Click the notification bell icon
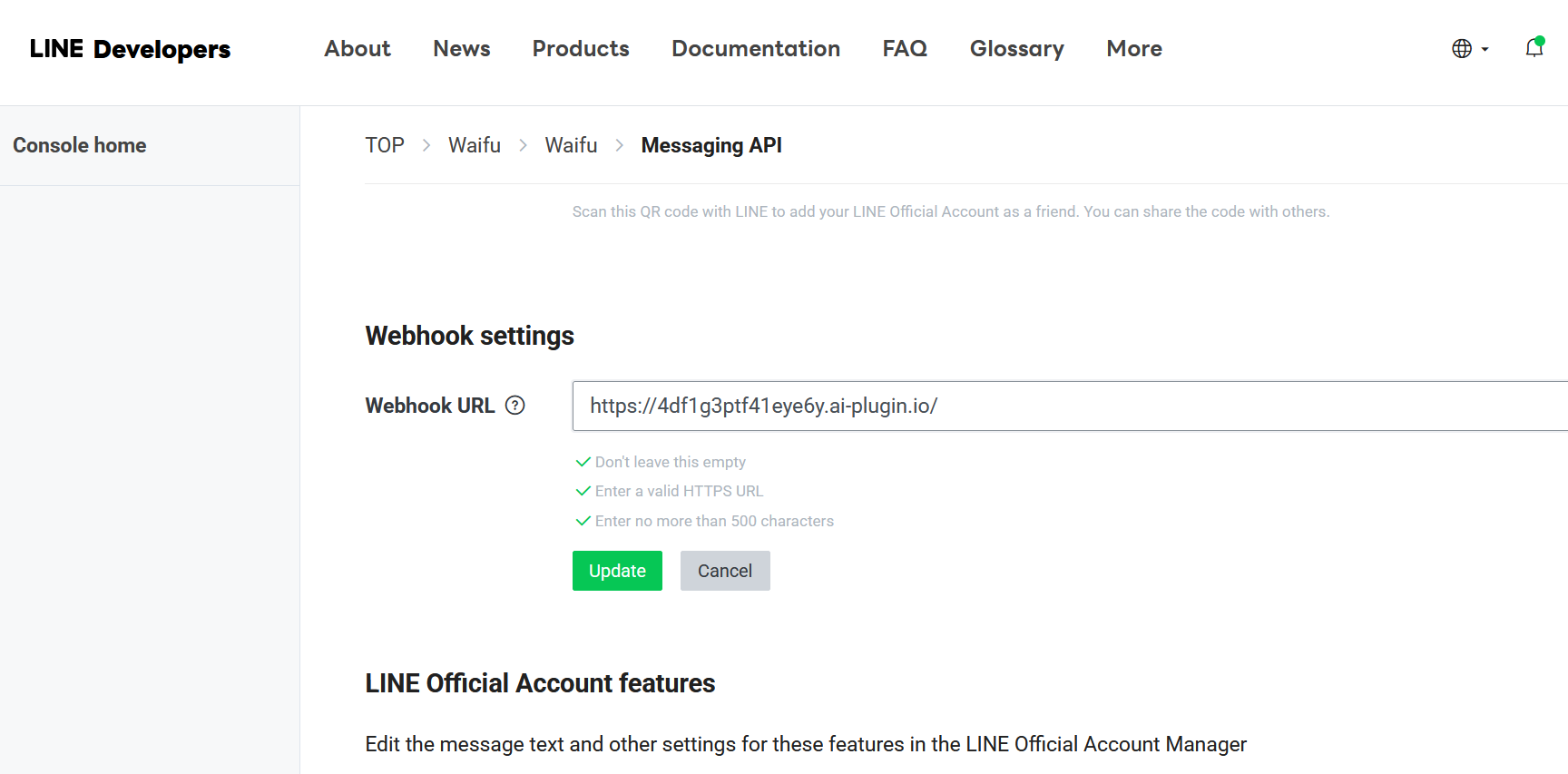 click(x=1534, y=48)
